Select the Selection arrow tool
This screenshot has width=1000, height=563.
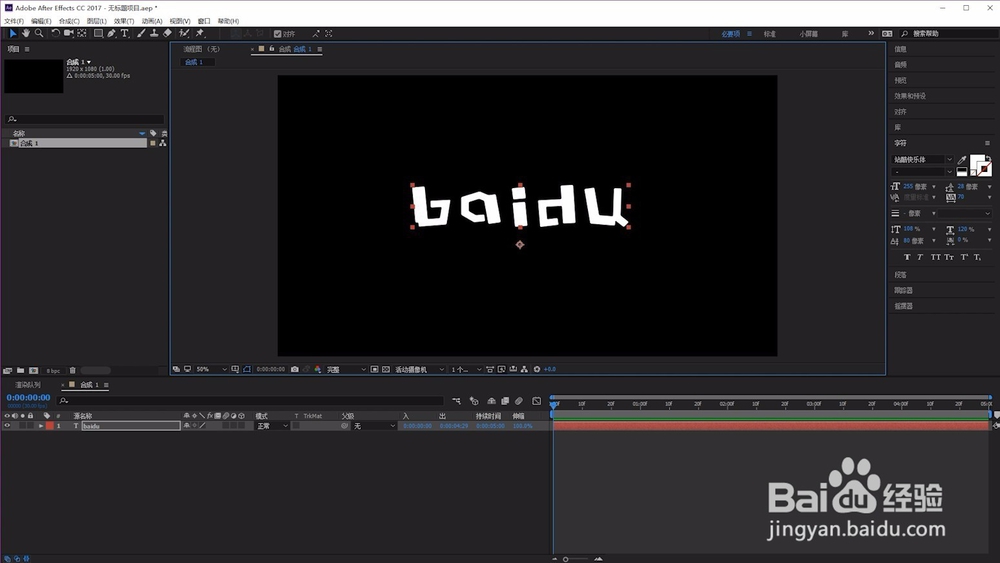pyautogui.click(x=12, y=33)
